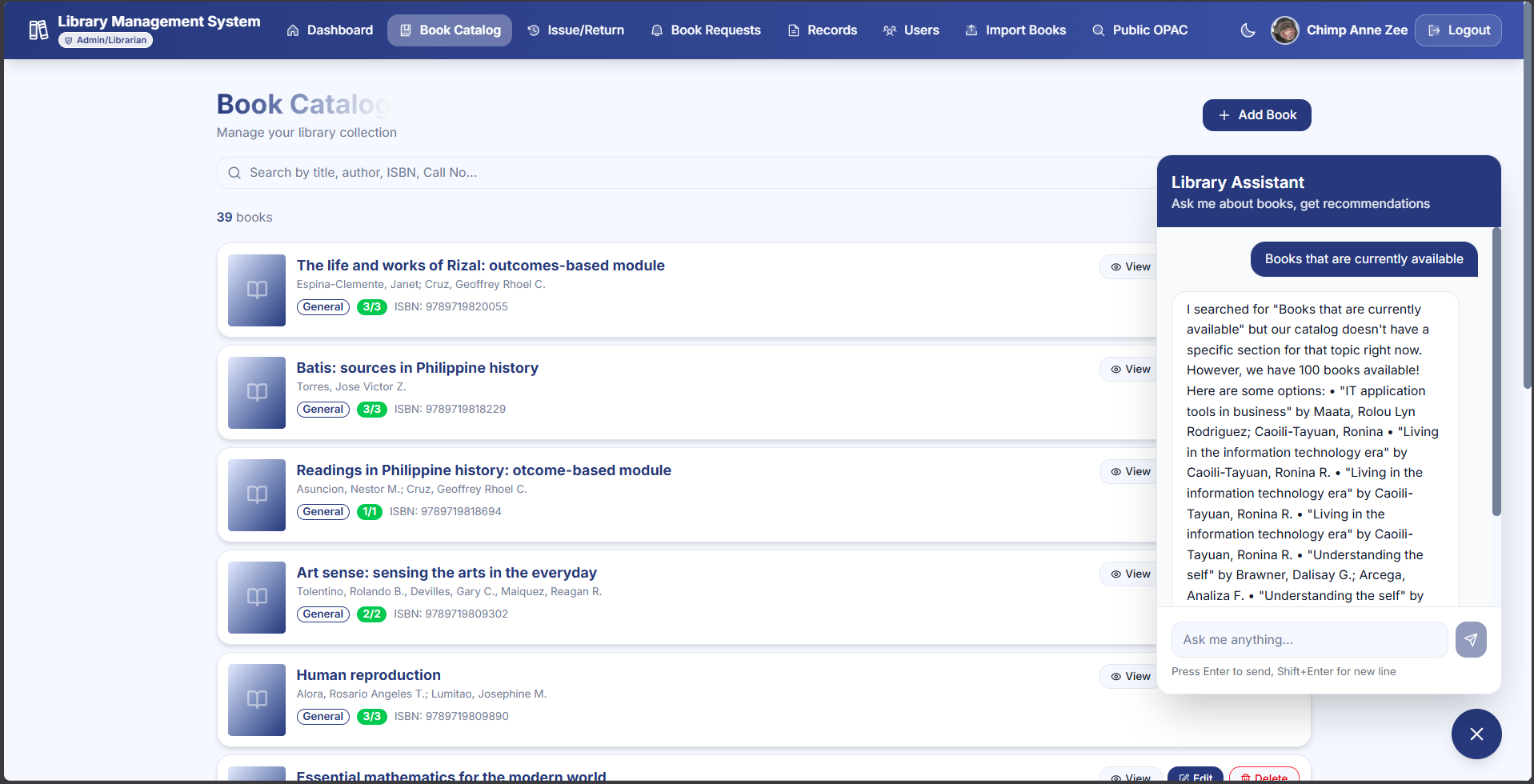Click the Library Management System logo icon
1534x784 pixels.
38,30
